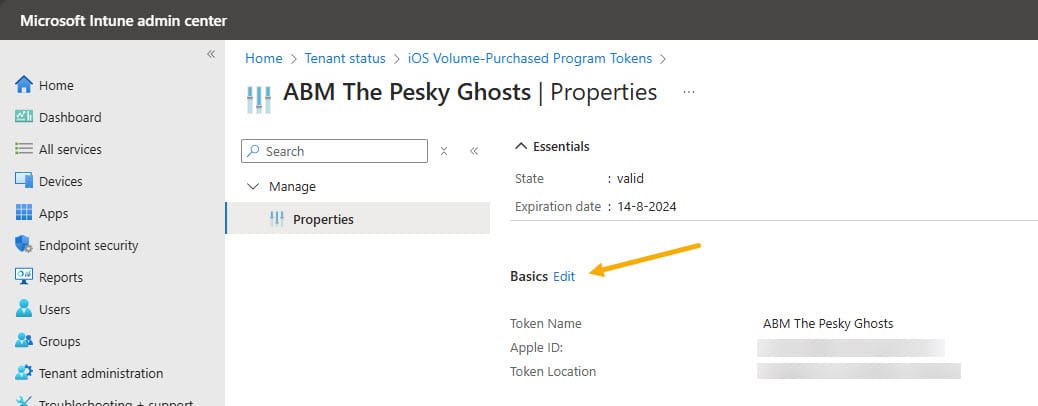Collapse the resource menu pane

tap(474, 151)
